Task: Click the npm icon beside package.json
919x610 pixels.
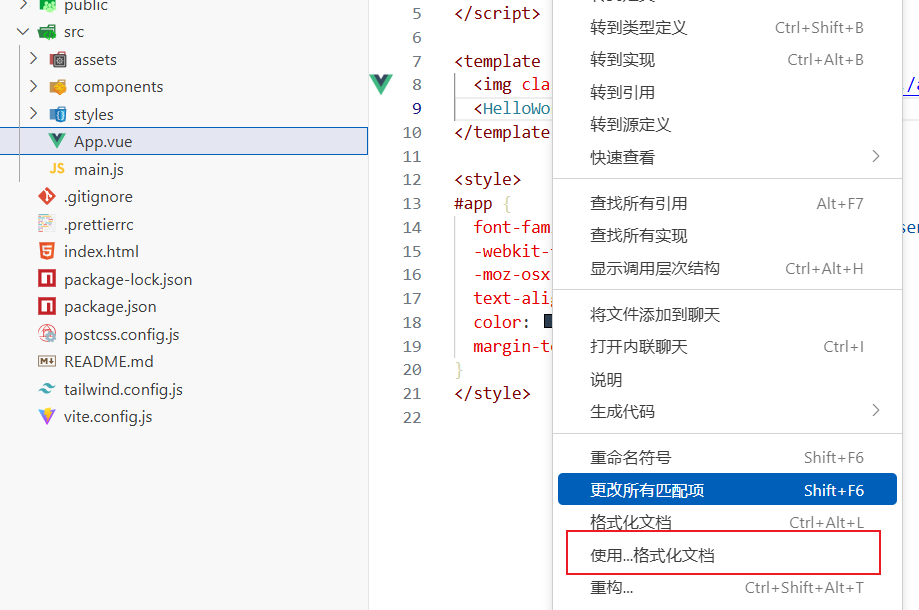Action: point(47,306)
